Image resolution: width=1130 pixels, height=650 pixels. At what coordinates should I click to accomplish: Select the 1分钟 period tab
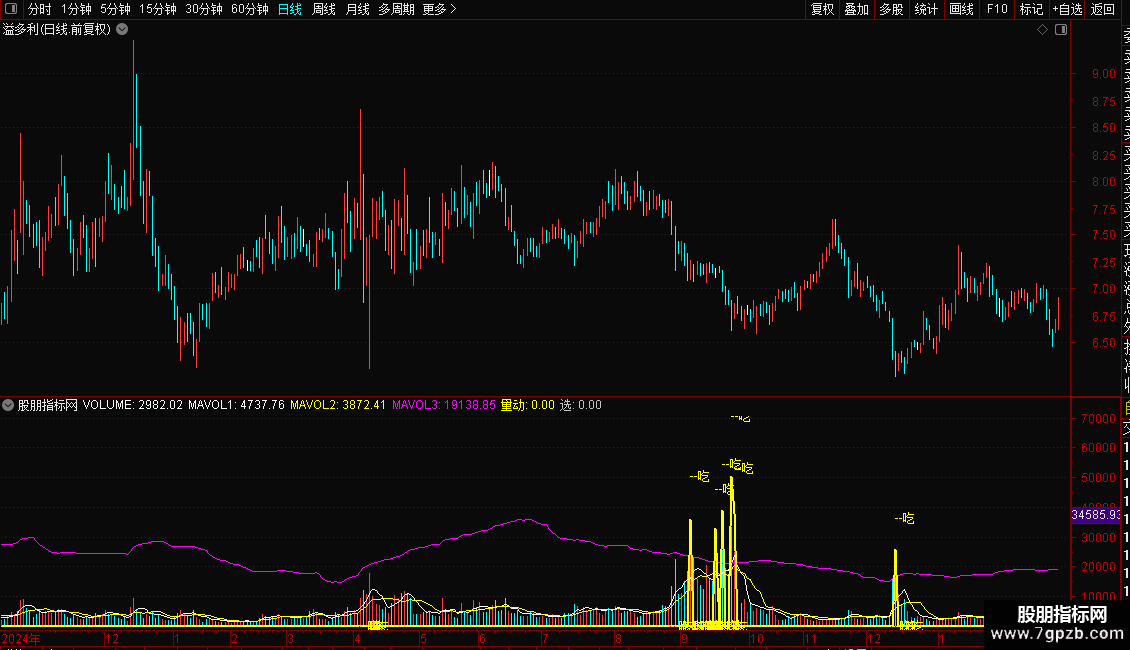pyautogui.click(x=76, y=9)
